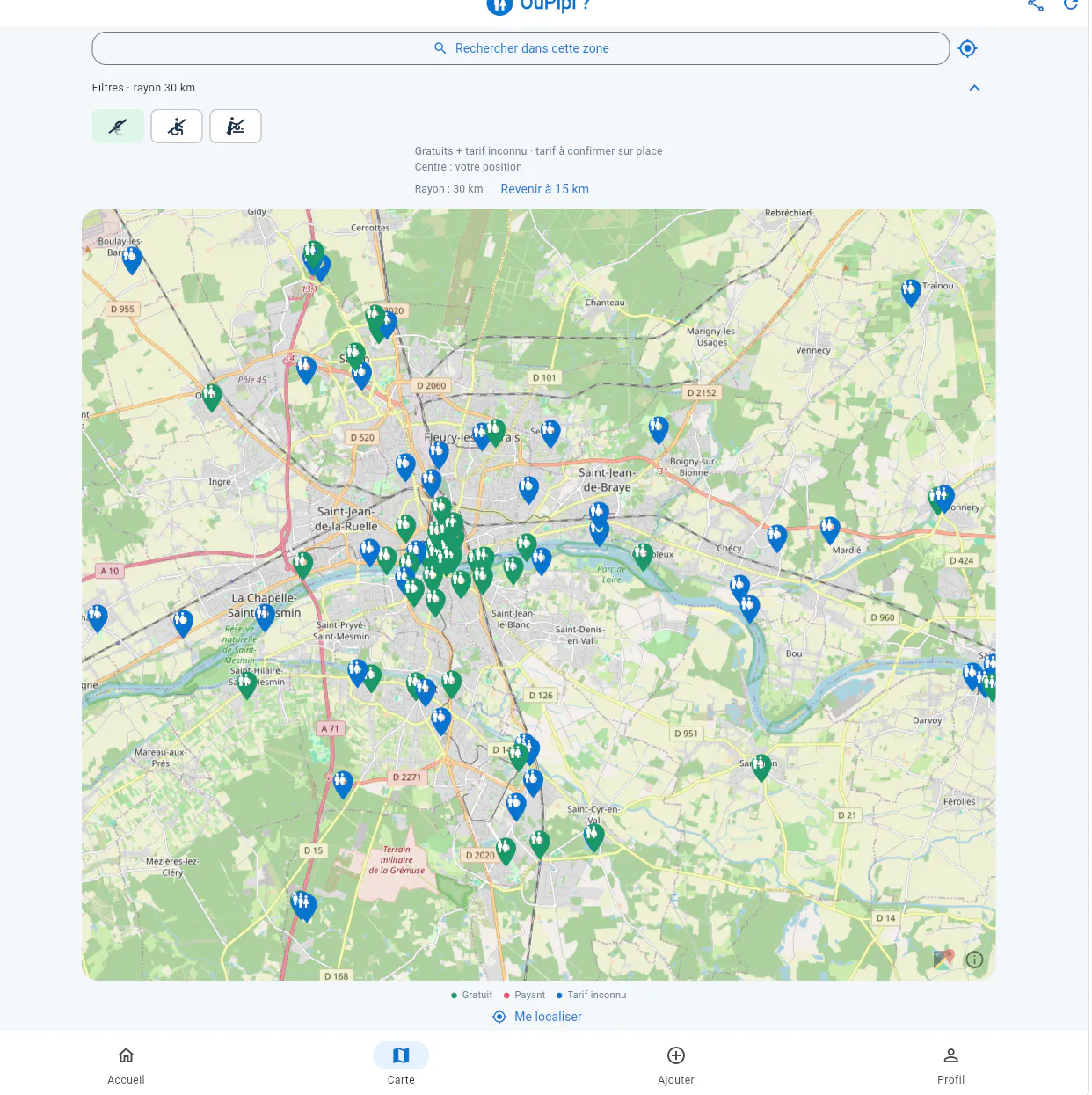Open the Carte tab
The image size is (1092, 1095).
pos(401,1065)
